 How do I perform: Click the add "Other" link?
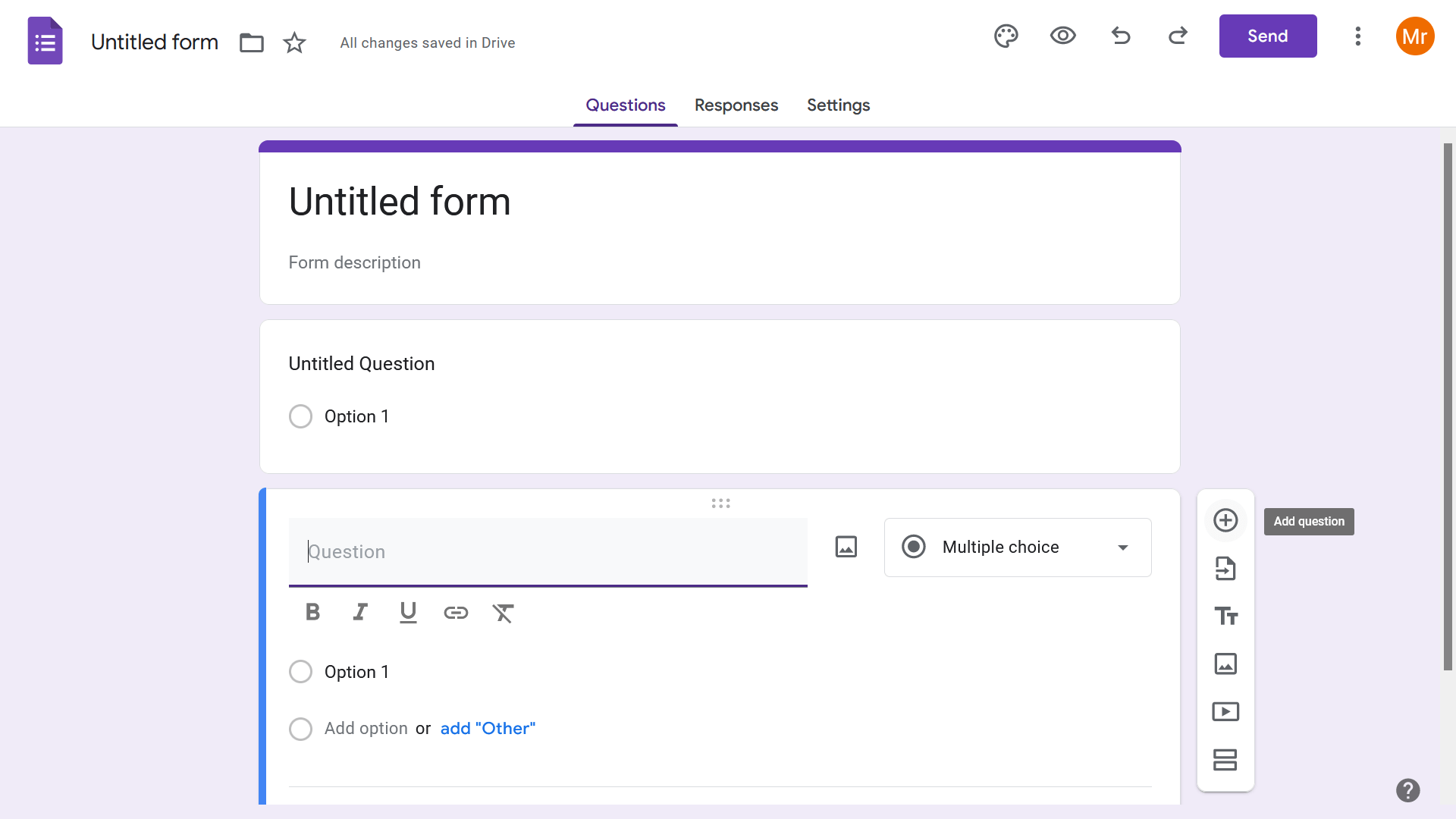coord(488,729)
